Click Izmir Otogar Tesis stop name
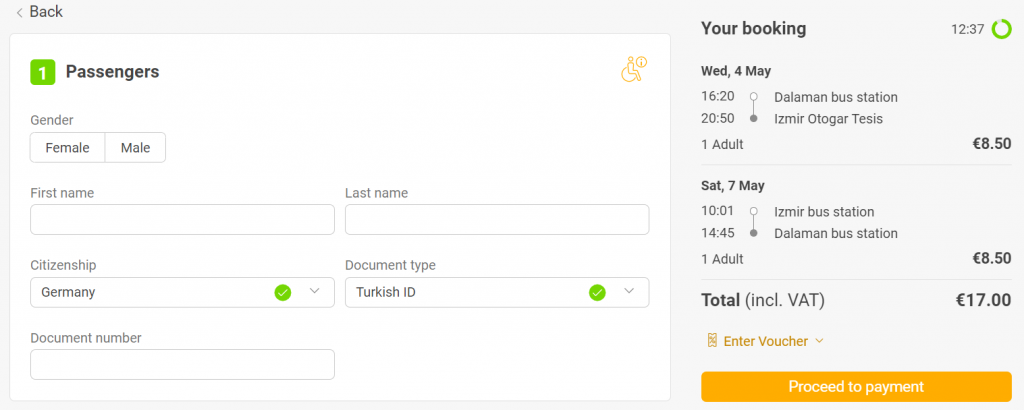The height and width of the screenshot is (410, 1024). [829, 119]
